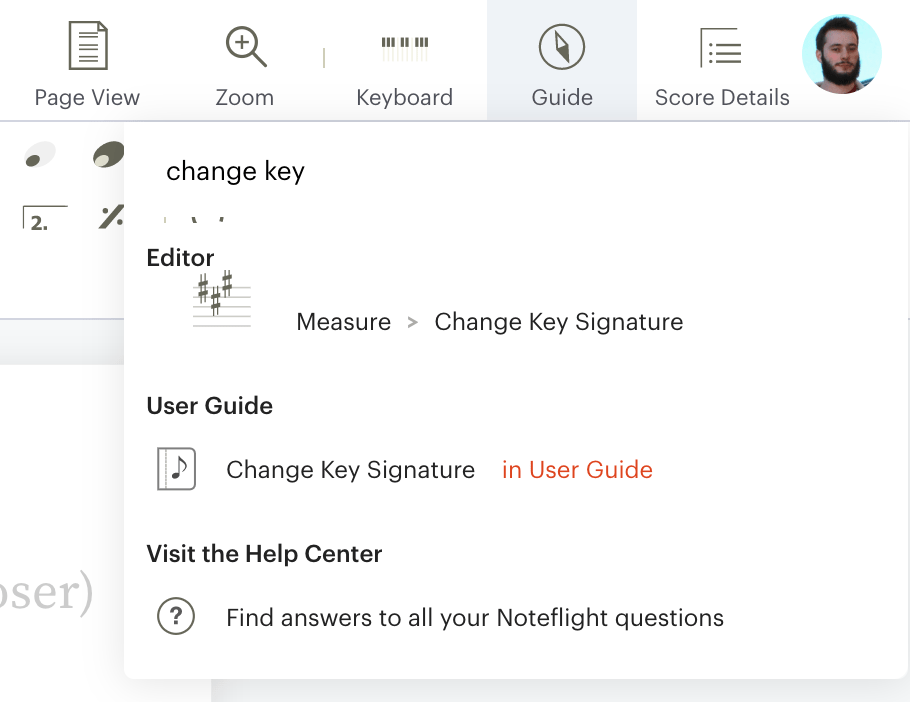Click "Find answers to all your Noteflight questions"
This screenshot has height=702, width=910.
pyautogui.click(x=475, y=617)
